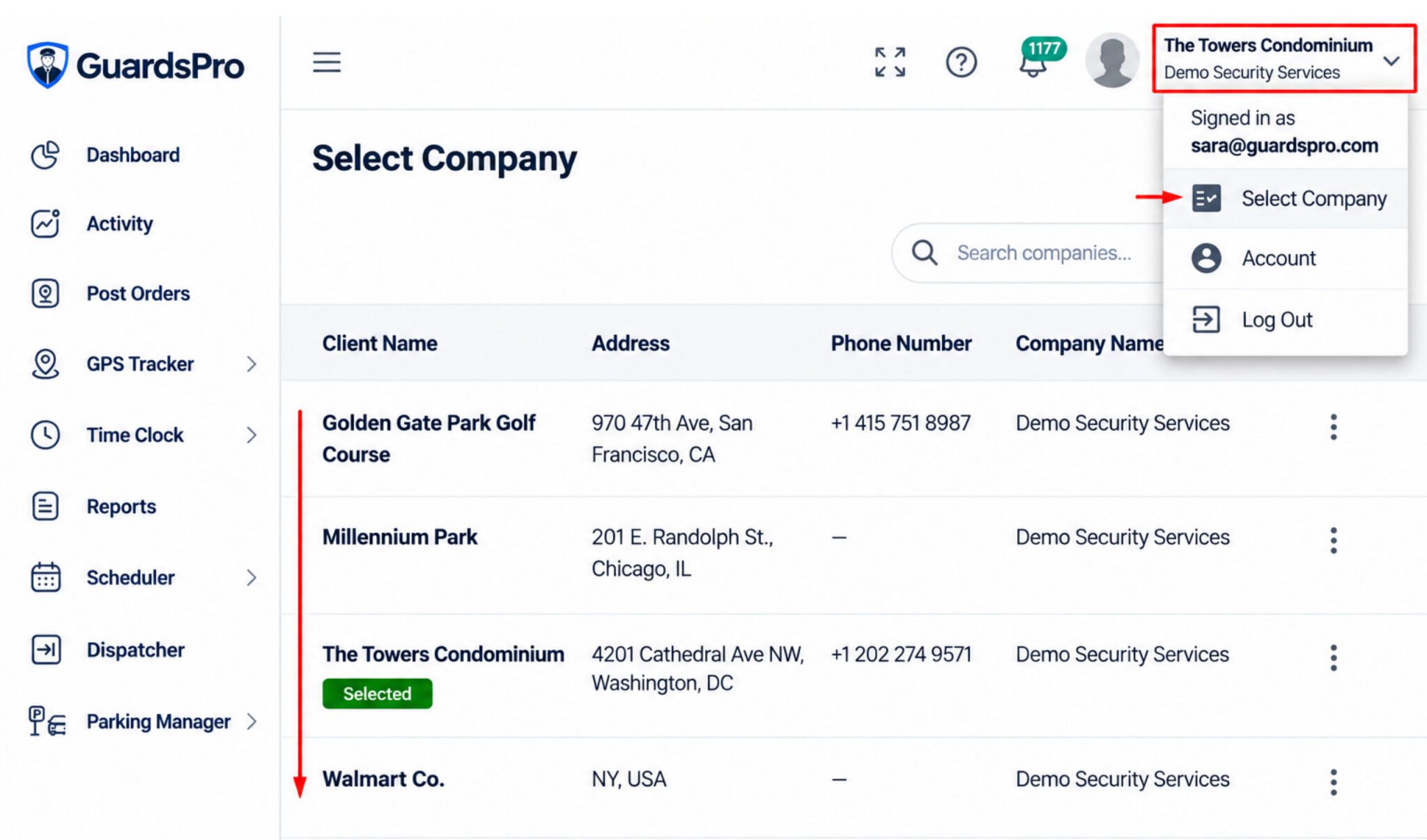Click the Time Clock icon
The image size is (1427, 840).
click(45, 435)
